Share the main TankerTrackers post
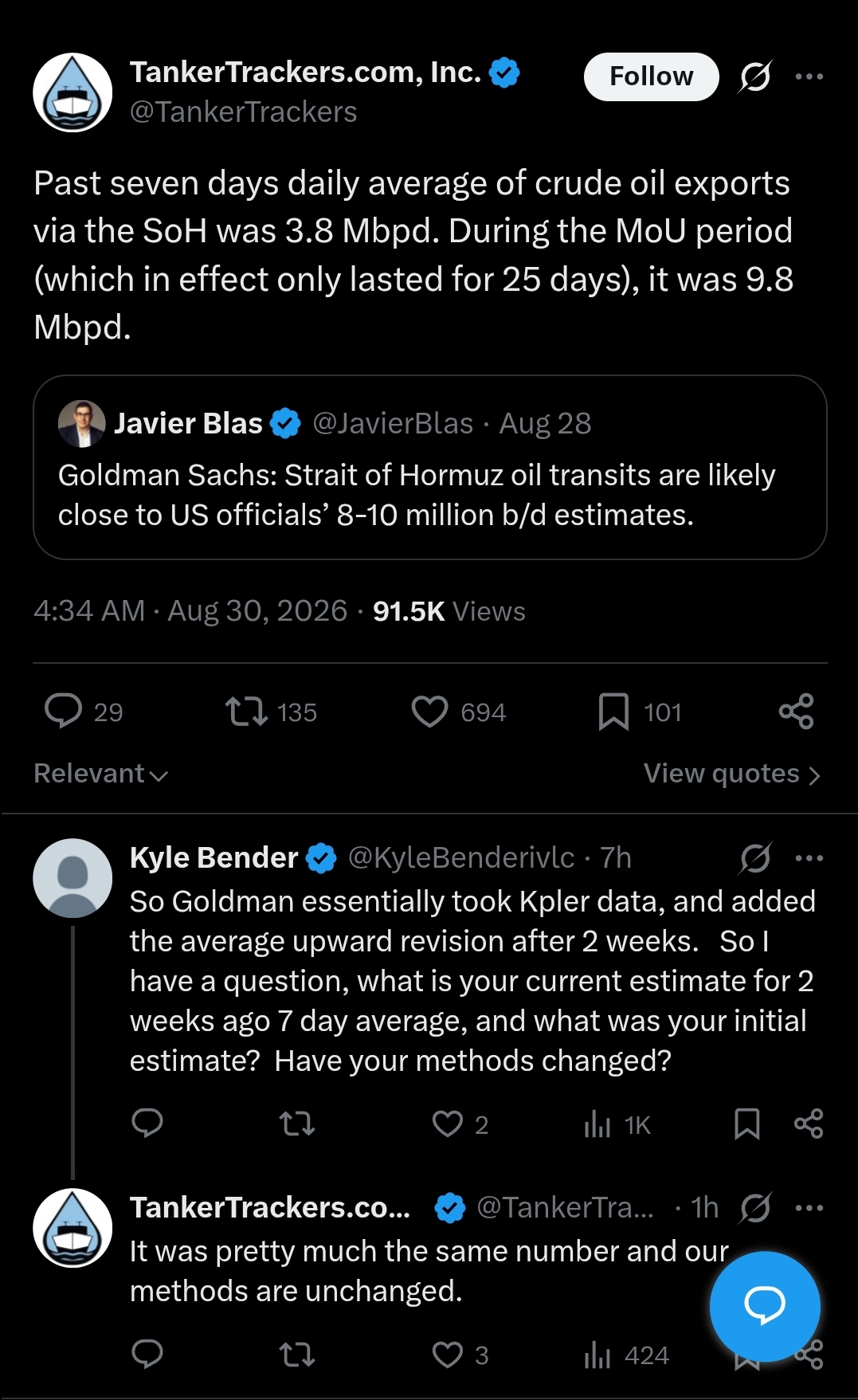This screenshot has height=1400, width=858. click(x=796, y=712)
